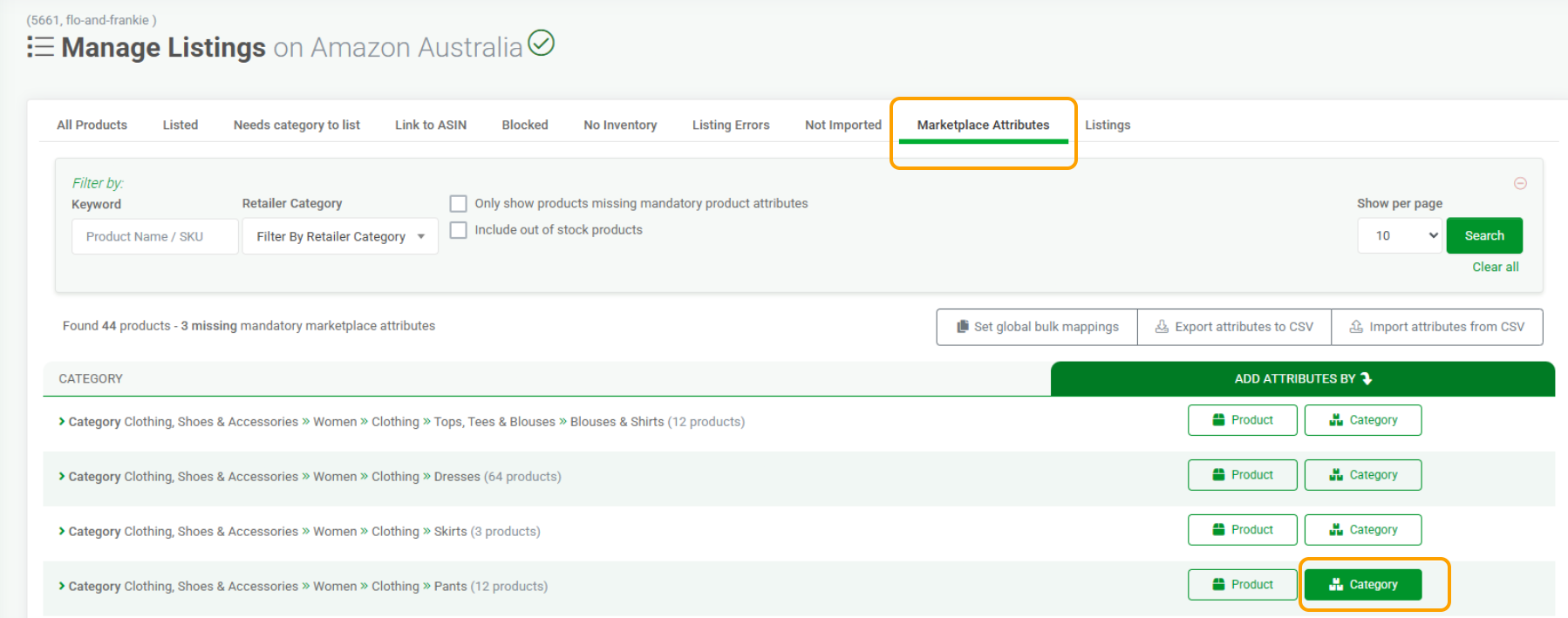Viewport: 1568px width, 618px height.
Task: Click Product button for Skirts row
Action: 1242,530
